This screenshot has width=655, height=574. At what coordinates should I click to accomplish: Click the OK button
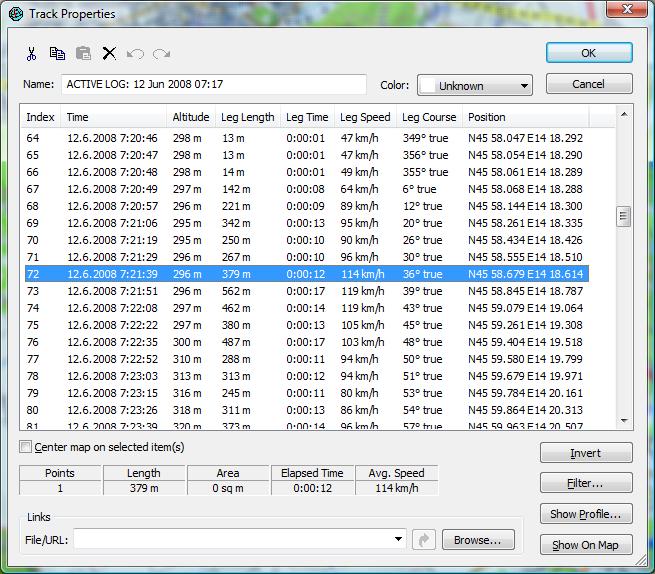589,53
